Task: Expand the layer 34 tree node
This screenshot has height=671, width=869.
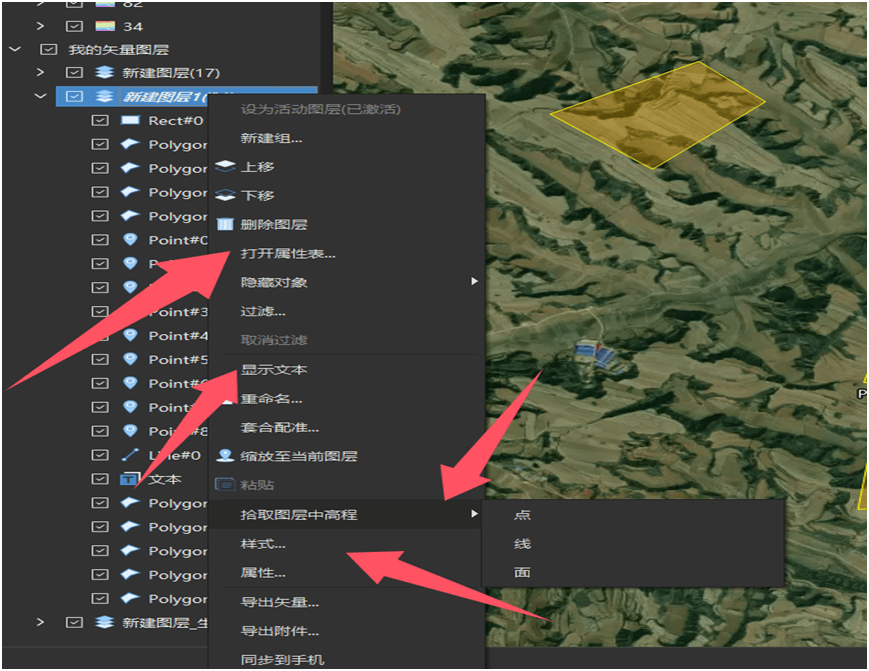Action: click(40, 26)
